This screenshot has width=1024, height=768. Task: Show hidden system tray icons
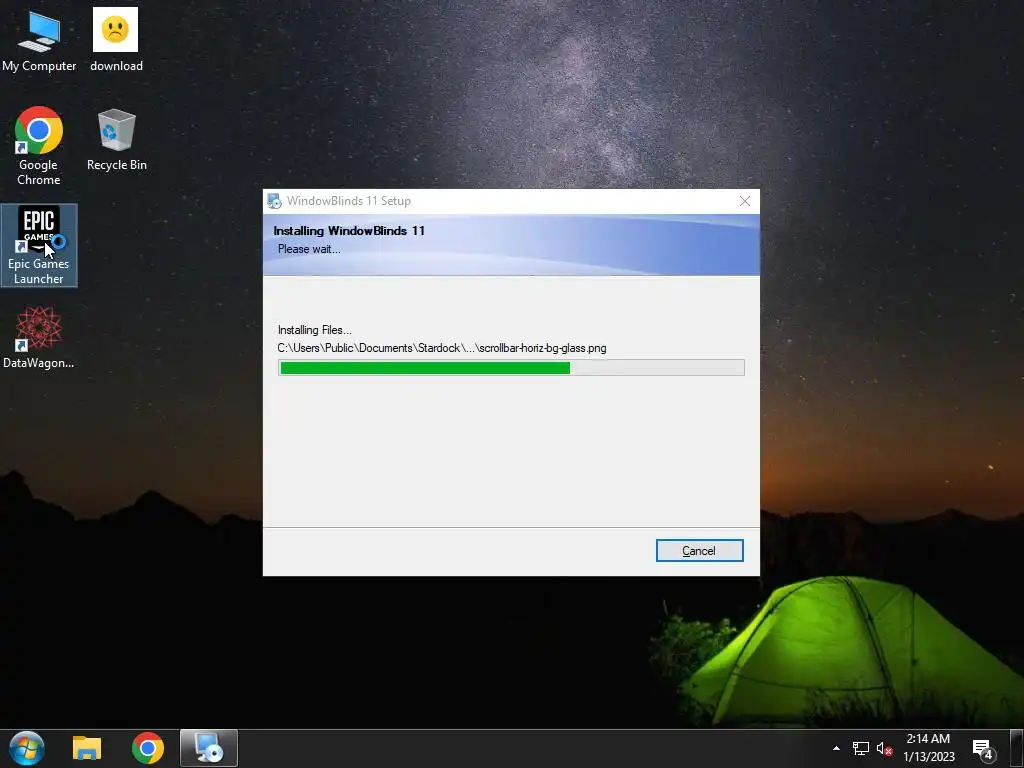(836, 748)
